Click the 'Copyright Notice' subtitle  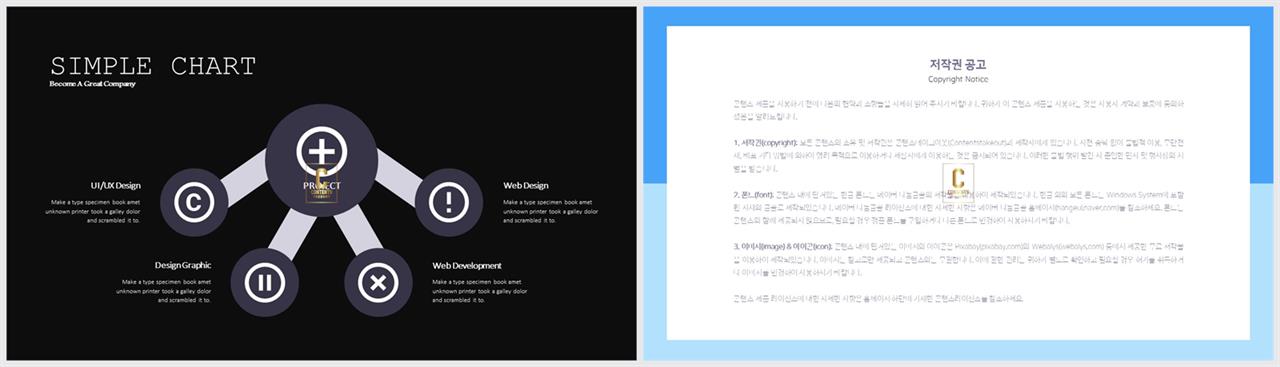click(958, 79)
